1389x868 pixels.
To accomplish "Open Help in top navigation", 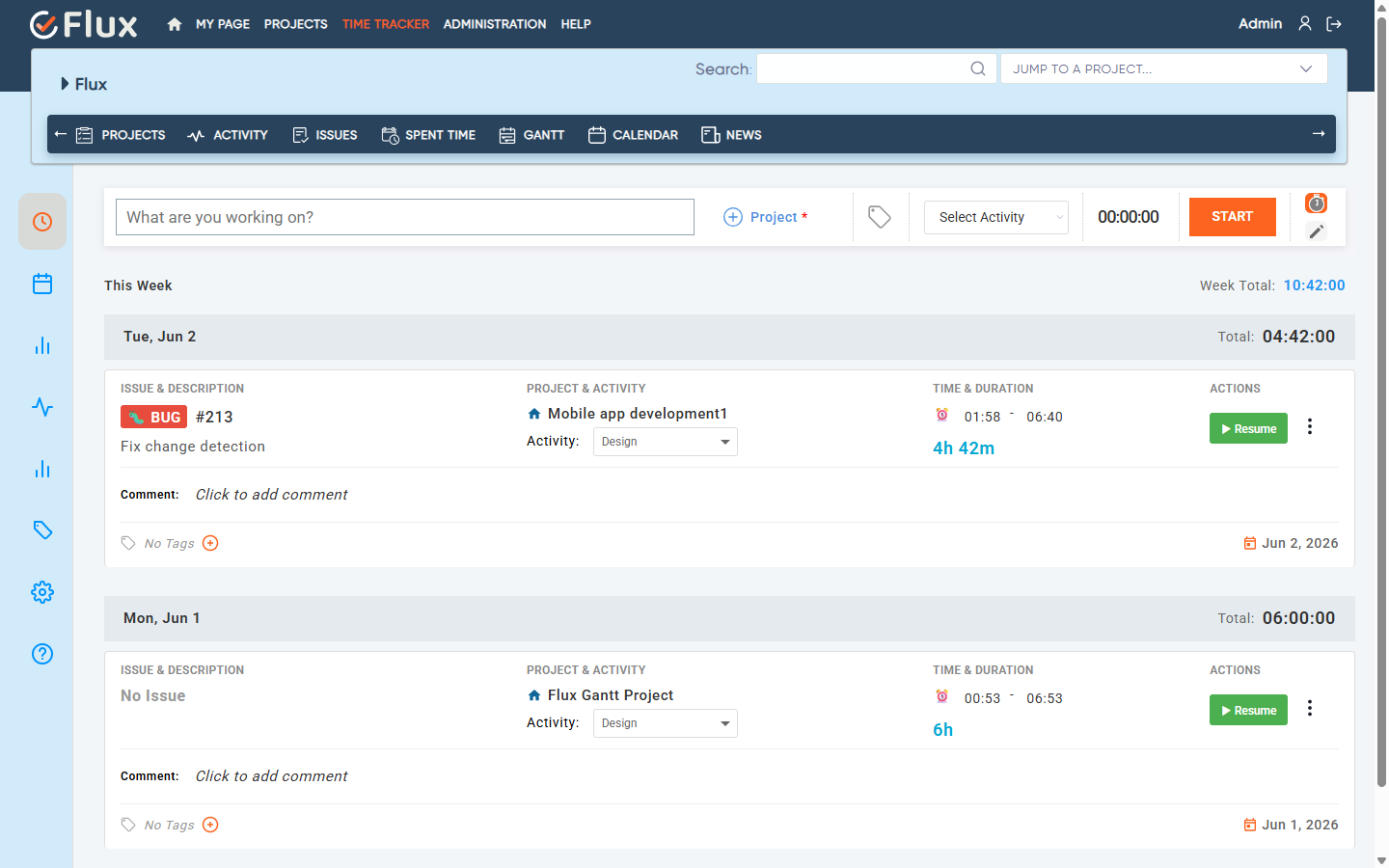I will 576,24.
